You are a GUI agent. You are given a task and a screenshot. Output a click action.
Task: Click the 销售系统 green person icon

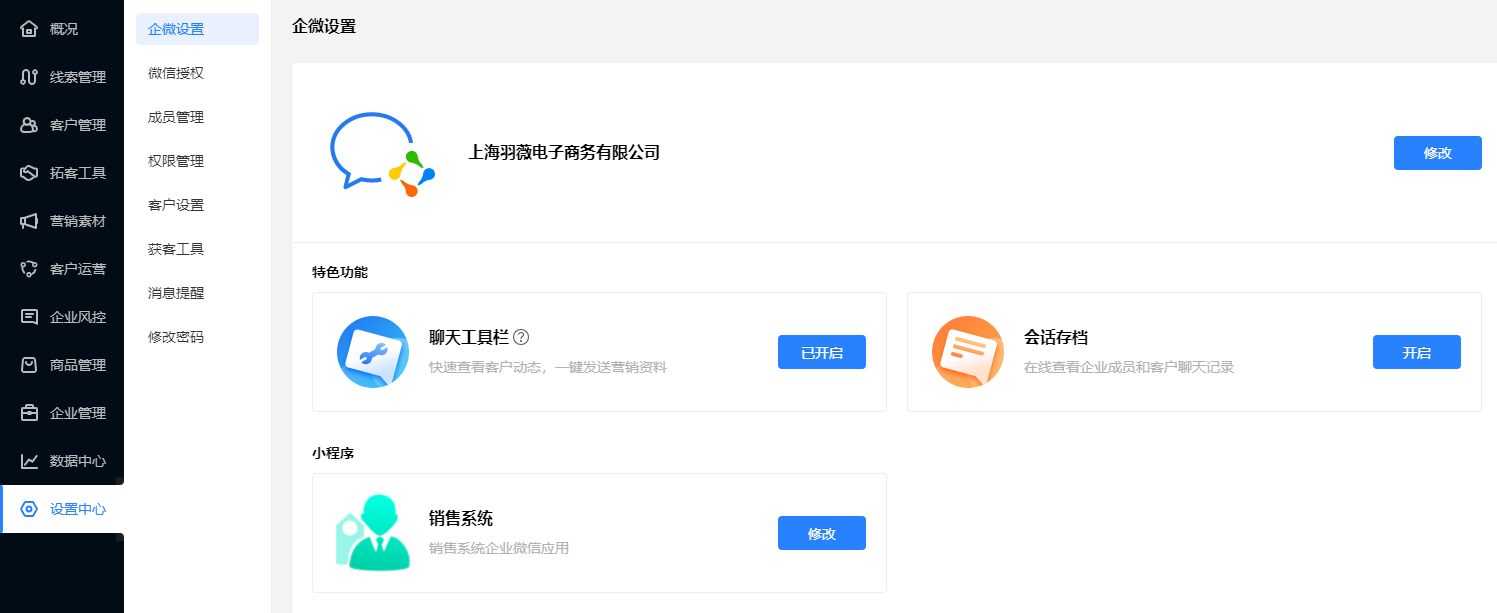(373, 533)
